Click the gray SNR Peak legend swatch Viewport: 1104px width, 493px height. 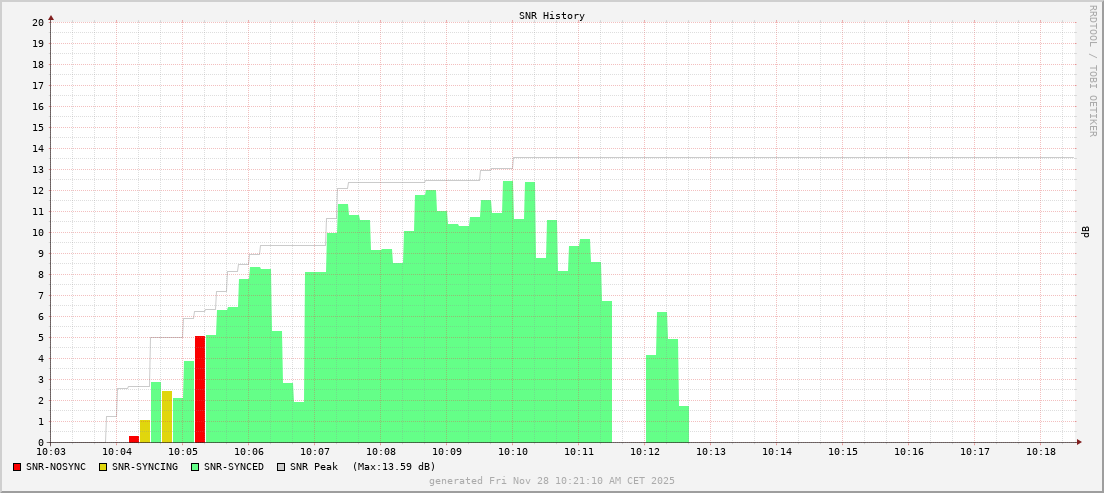(x=281, y=467)
